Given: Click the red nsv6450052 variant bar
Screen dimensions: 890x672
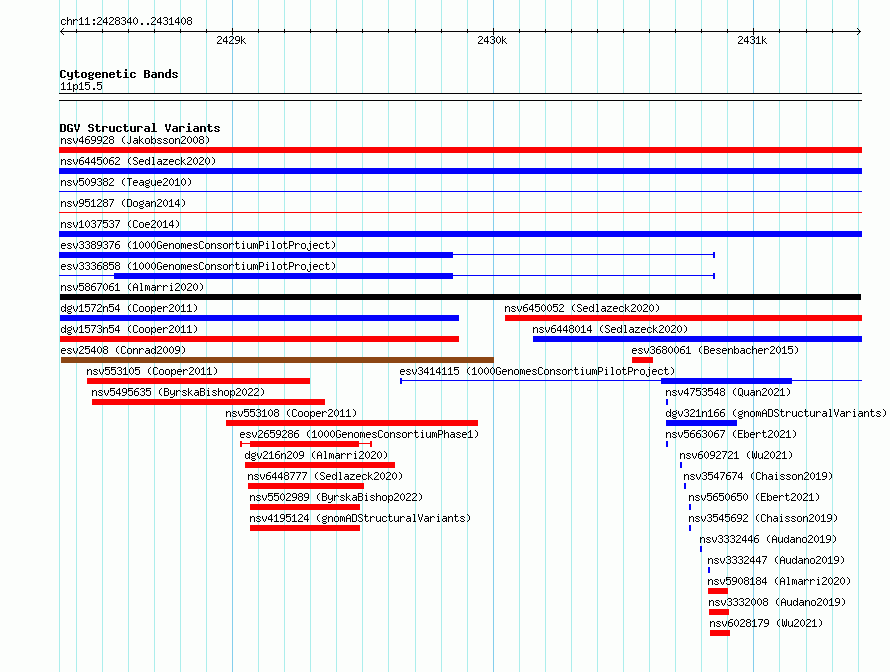Looking at the screenshot, I should pyautogui.click(x=683, y=318).
